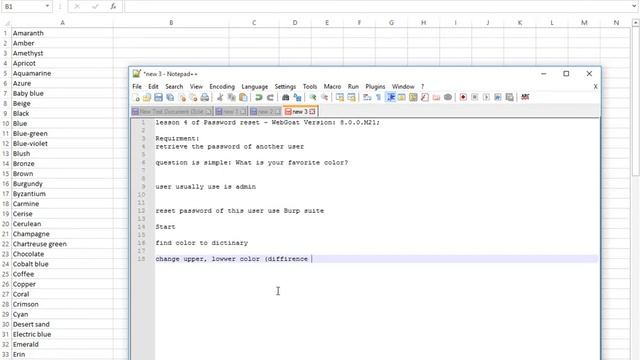640x360 pixels.
Task: Switch to the new 1 tab
Action: (x=231, y=111)
